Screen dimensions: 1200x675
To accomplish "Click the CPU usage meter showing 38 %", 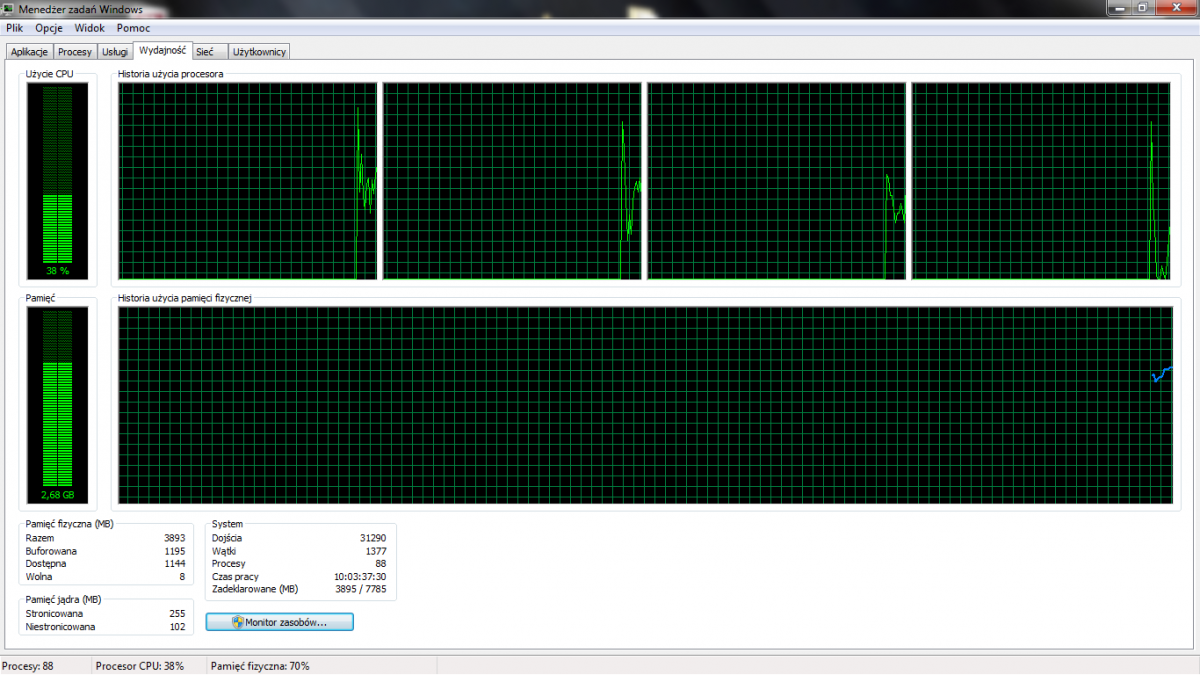I will click(58, 181).
